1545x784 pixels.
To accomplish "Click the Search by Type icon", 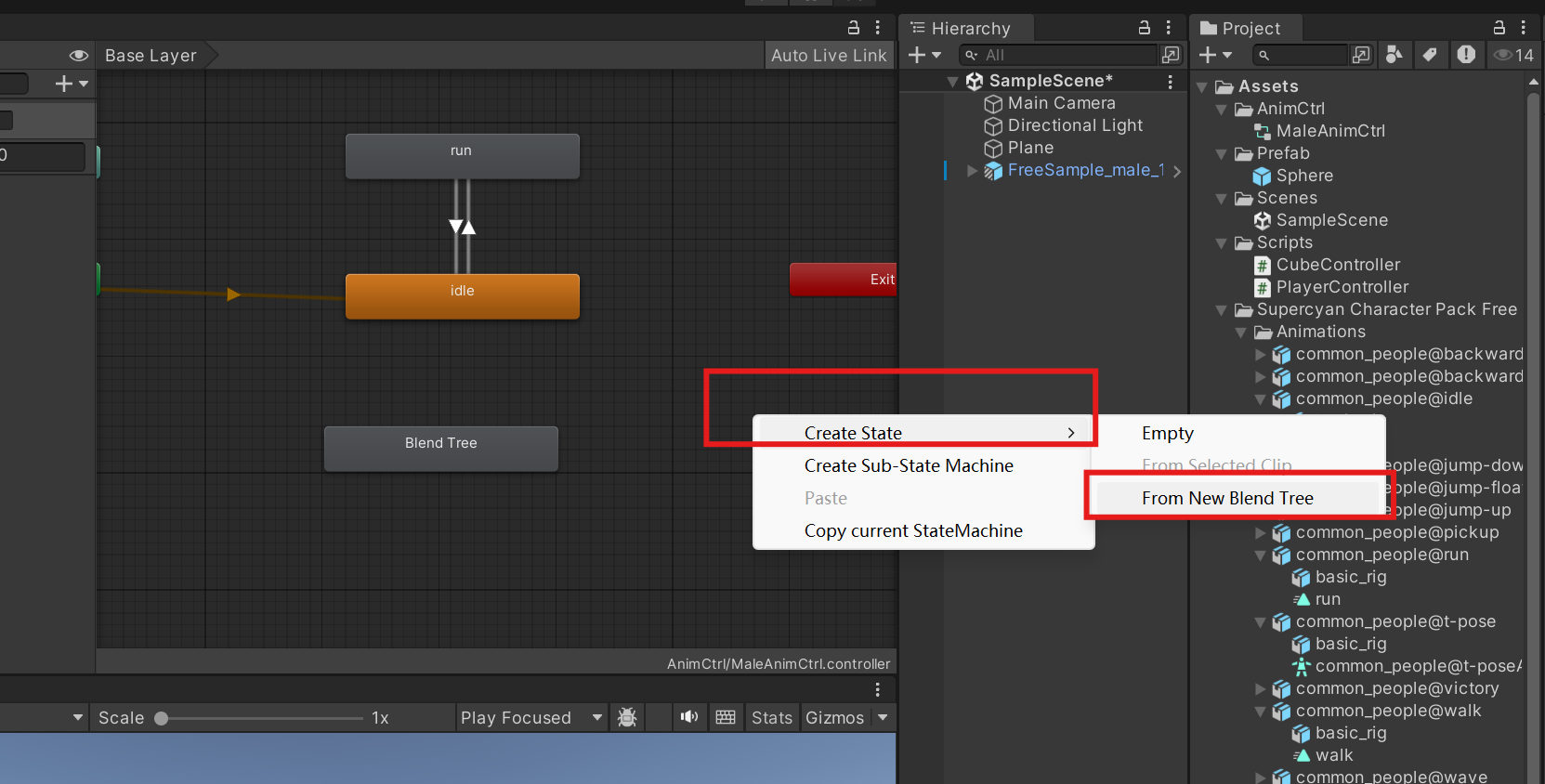I will [1394, 56].
